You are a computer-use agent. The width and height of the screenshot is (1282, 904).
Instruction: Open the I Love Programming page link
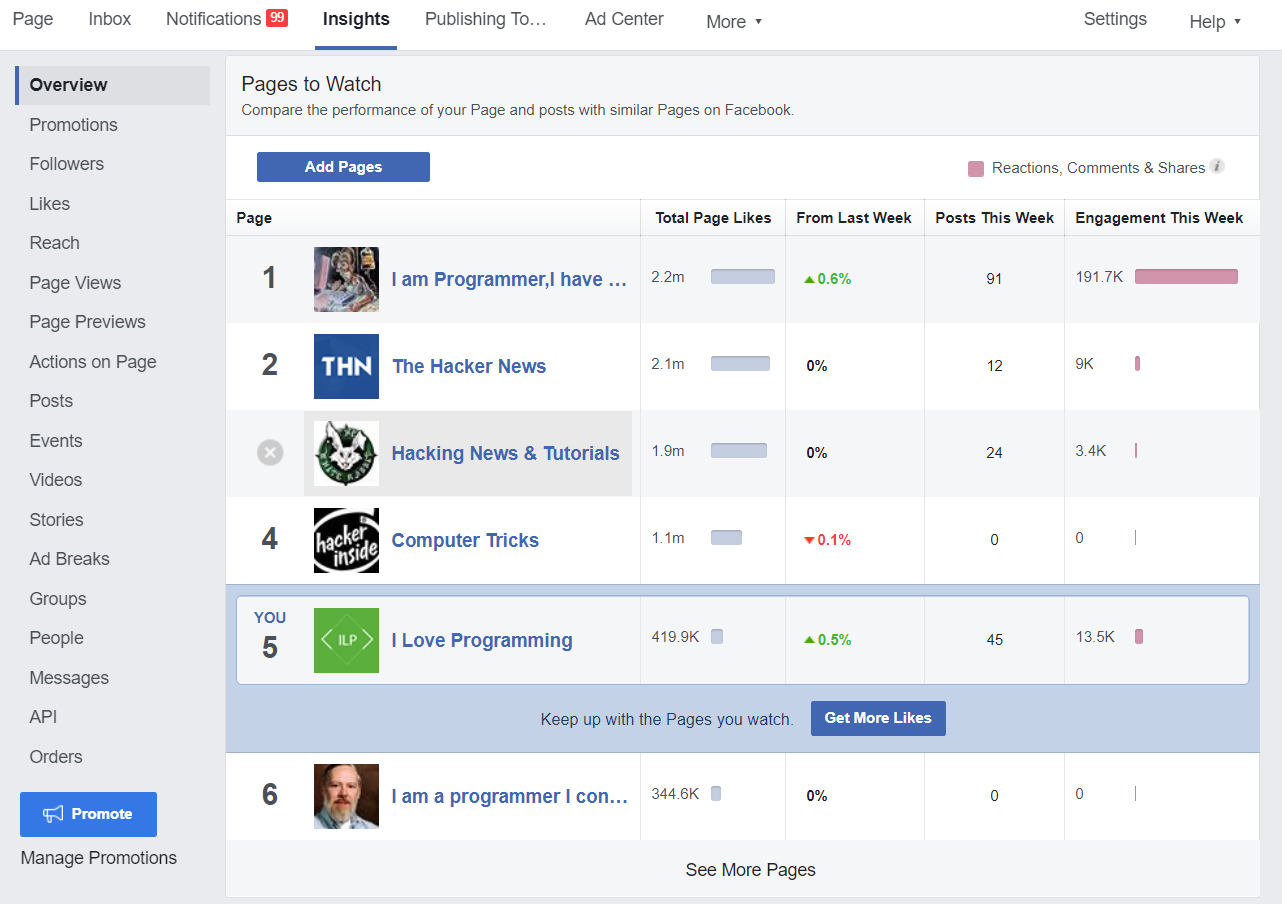click(x=482, y=640)
